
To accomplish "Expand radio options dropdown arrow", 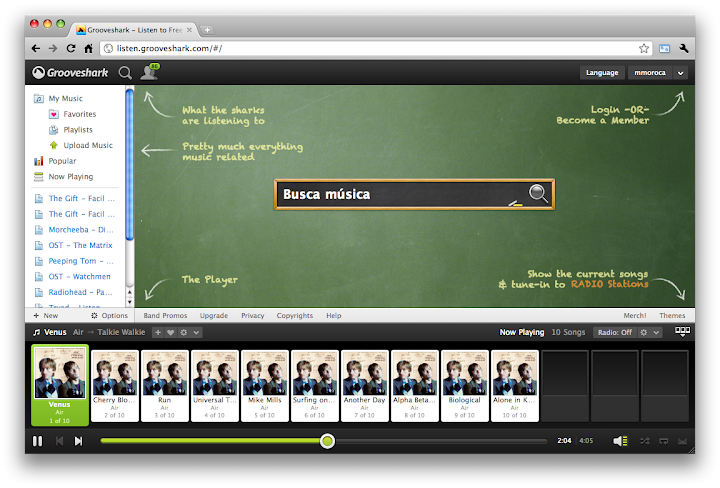I will [656, 332].
